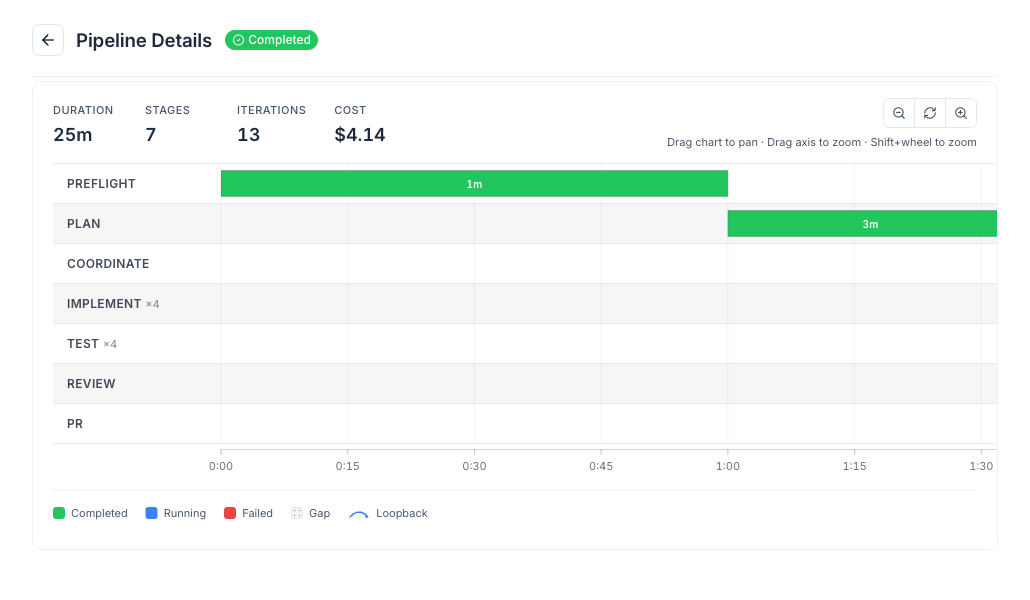Select the green PLAN 3m bar
Viewport: 1030px width, 600px height.
pos(862,224)
